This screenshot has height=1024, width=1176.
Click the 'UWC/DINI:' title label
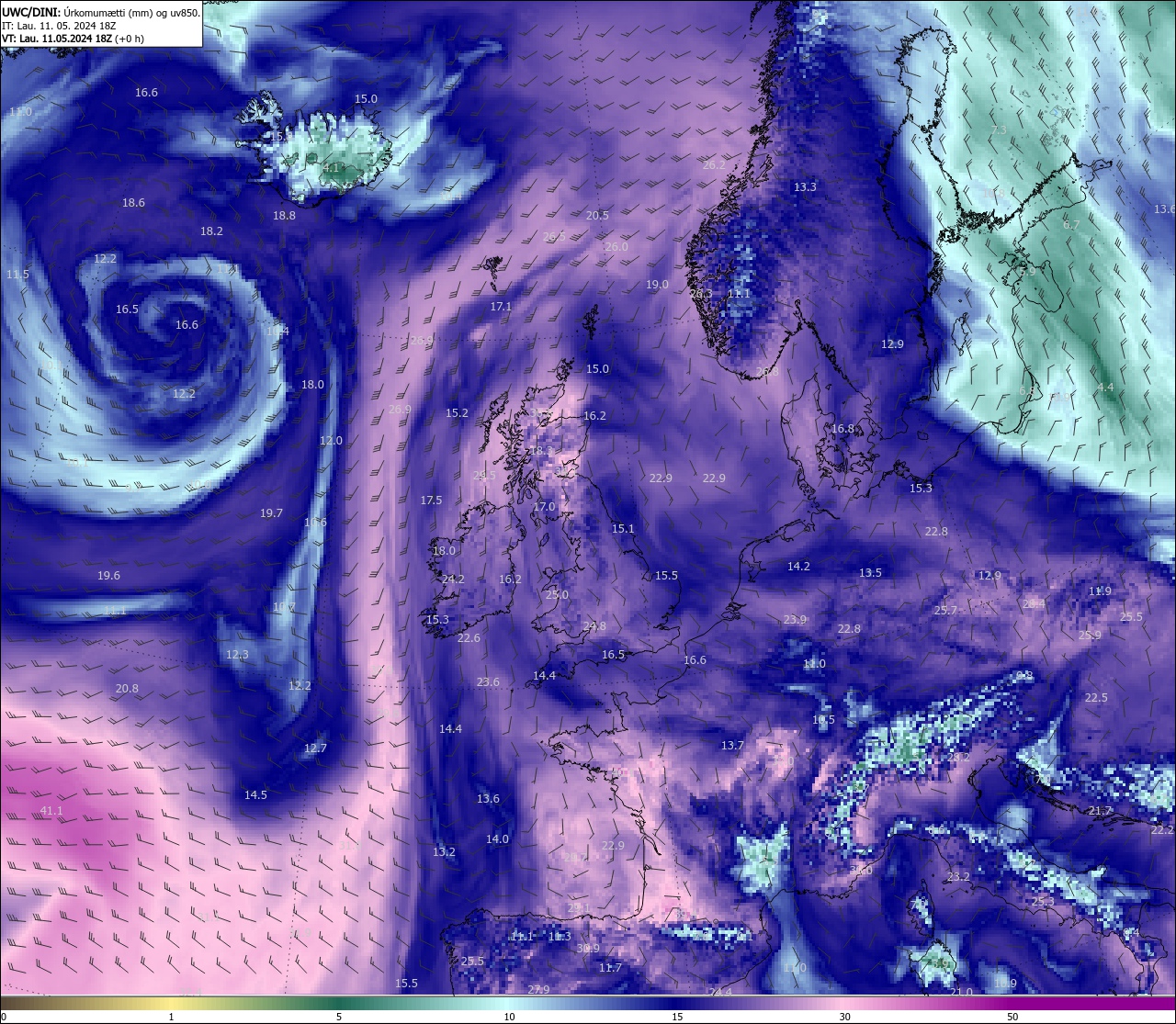(31, 13)
